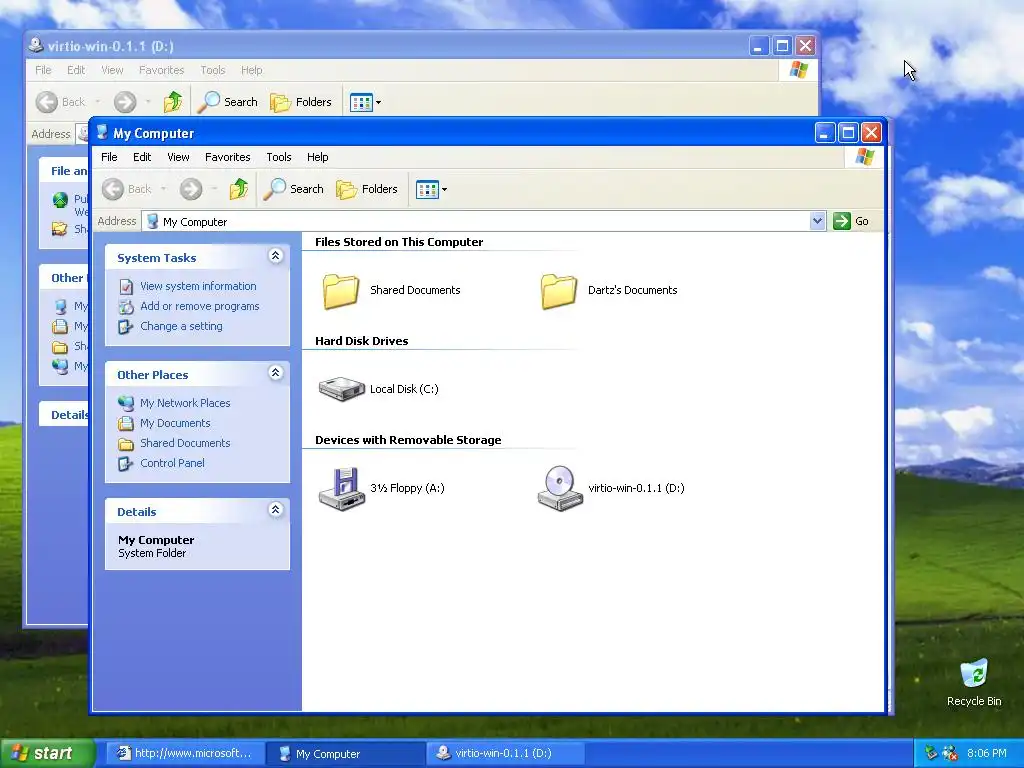The width and height of the screenshot is (1024, 768).
Task: Select the 3½ Floppy (A:) drive icon
Action: [x=342, y=488]
